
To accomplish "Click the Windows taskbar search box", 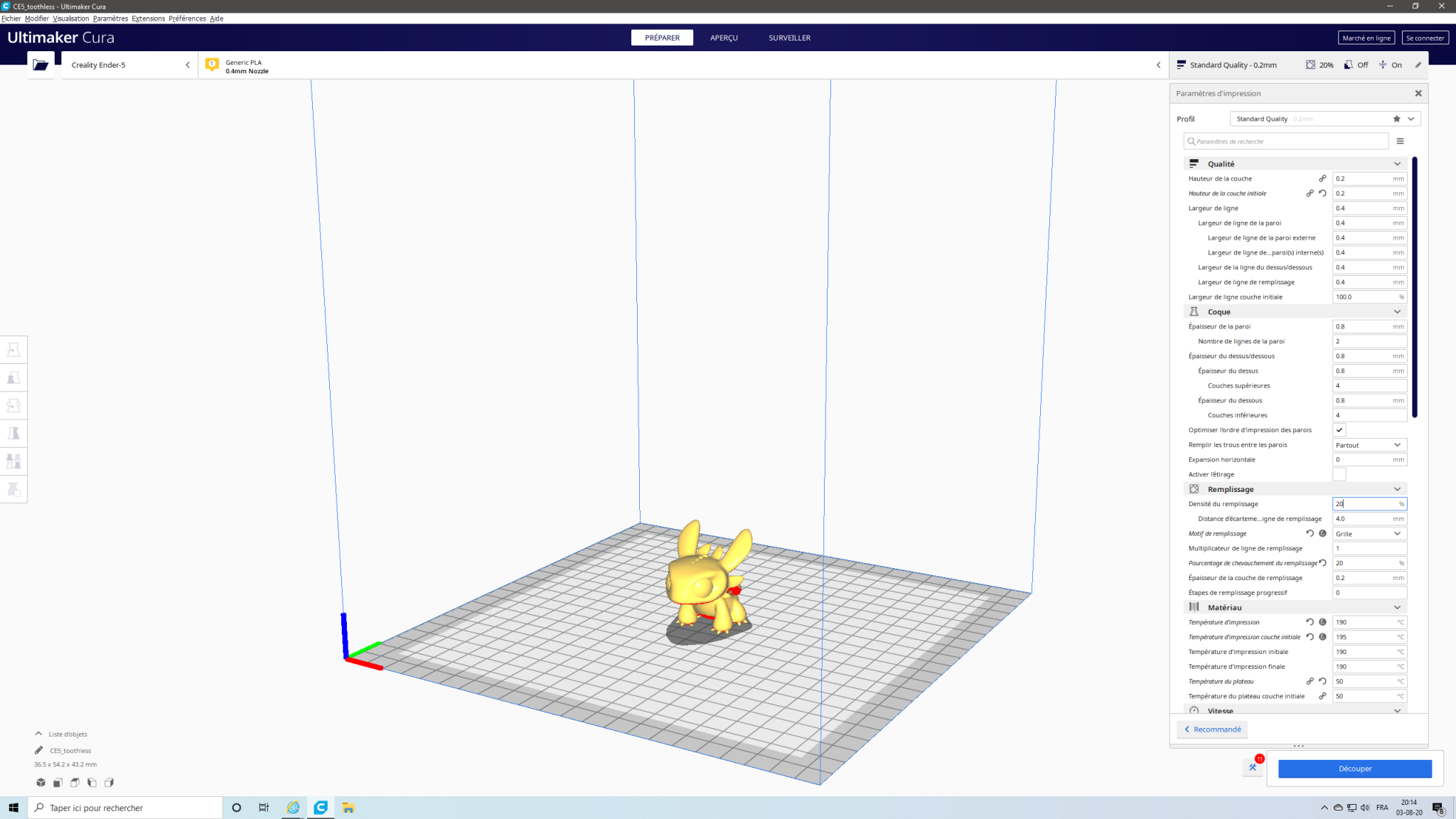I will [125, 808].
